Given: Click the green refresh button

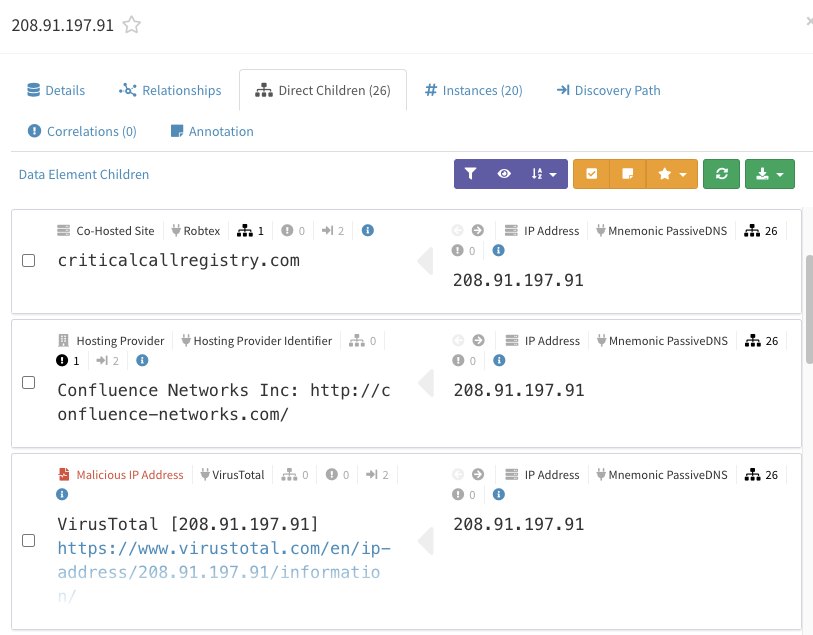Looking at the screenshot, I should [721, 174].
